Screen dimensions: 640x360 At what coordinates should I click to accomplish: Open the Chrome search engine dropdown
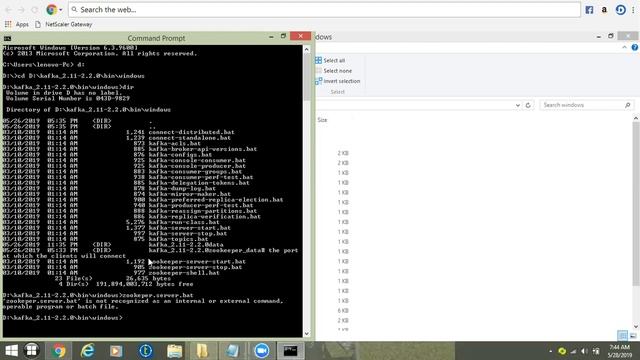tap(60, 9)
